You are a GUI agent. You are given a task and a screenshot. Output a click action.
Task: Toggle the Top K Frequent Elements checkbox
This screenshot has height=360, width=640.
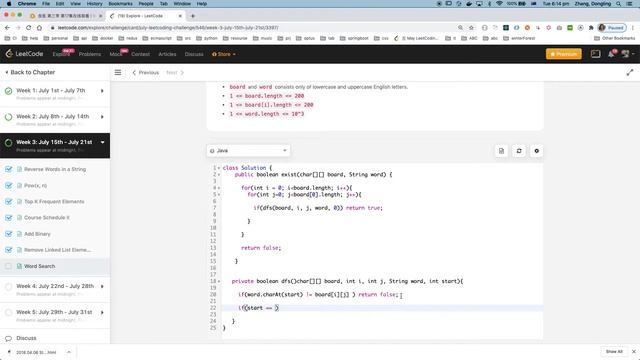click(x=9, y=201)
